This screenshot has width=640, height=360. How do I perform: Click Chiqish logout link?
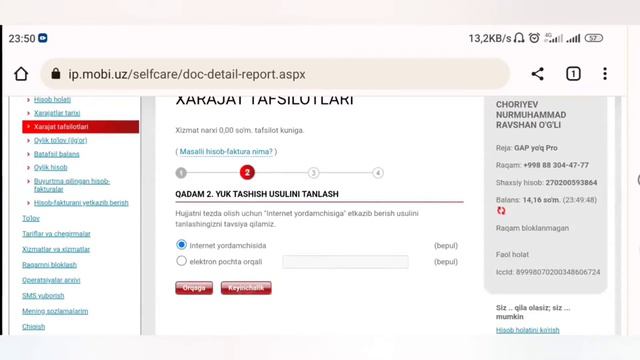click(33, 327)
